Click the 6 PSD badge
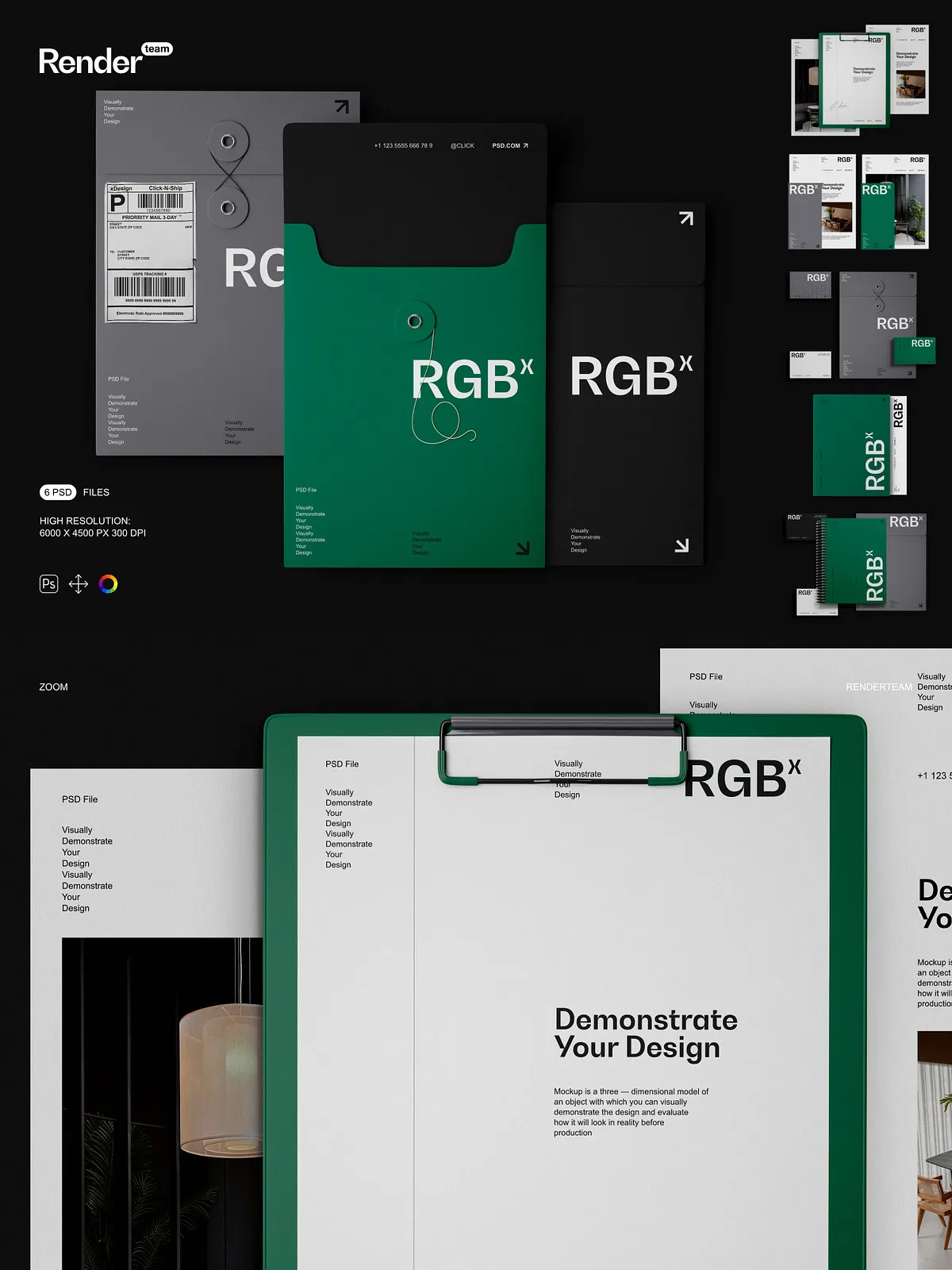The height and width of the screenshot is (1270, 952). coord(58,492)
